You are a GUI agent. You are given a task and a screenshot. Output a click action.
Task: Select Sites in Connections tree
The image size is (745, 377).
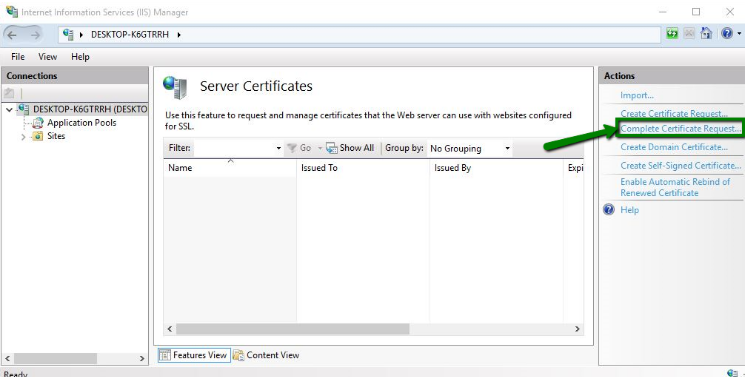[x=56, y=136]
